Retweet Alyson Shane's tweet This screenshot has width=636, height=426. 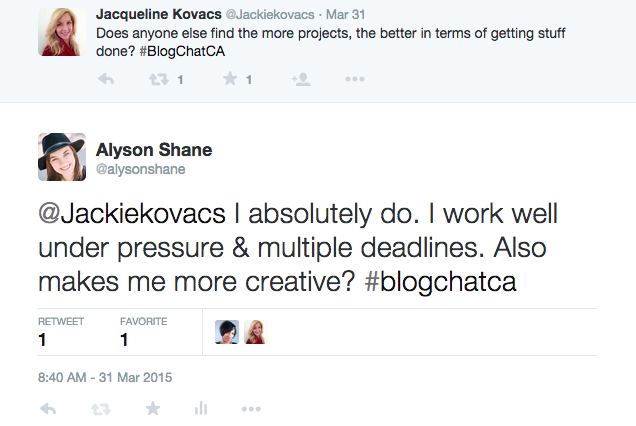point(101,409)
